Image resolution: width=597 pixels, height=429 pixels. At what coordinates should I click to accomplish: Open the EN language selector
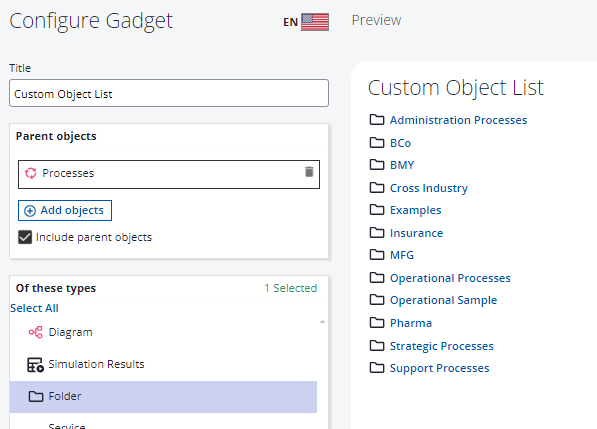(291, 22)
